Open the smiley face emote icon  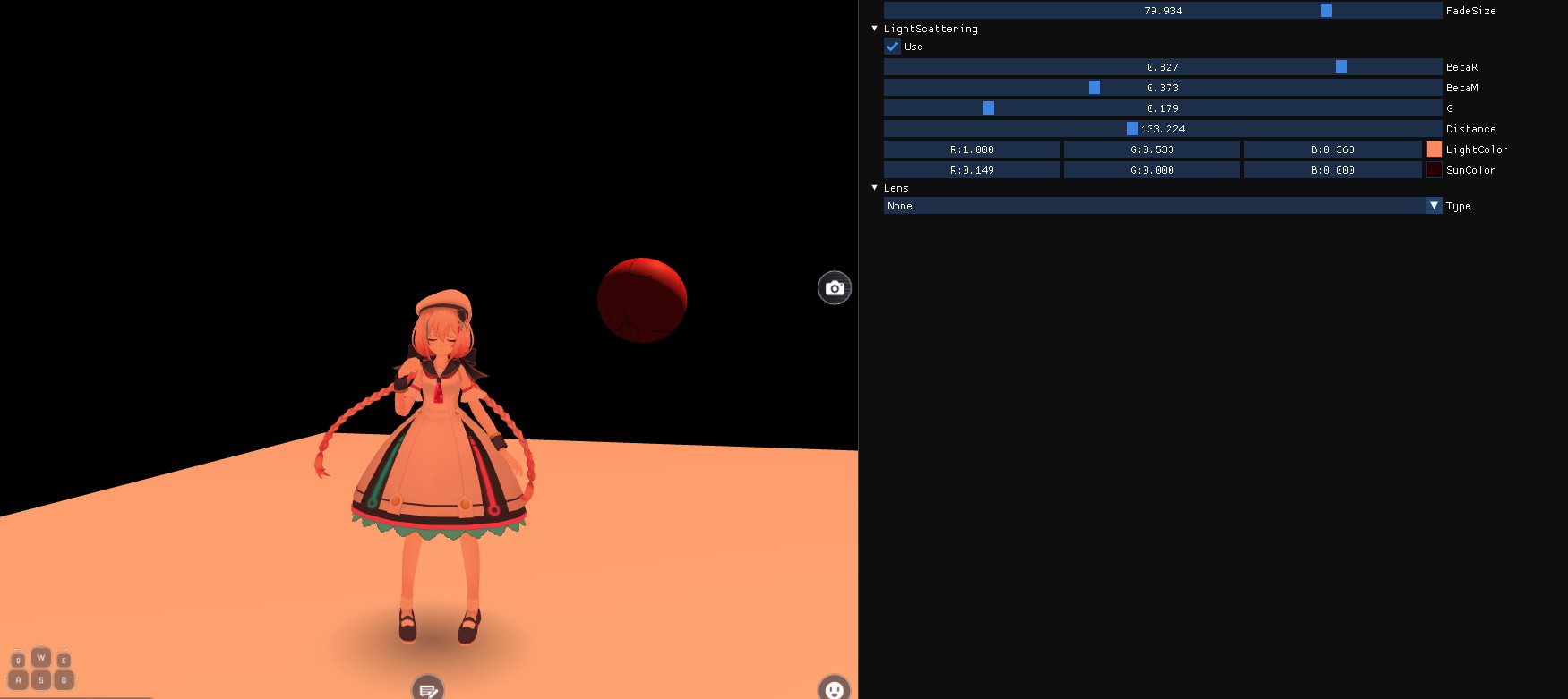click(835, 688)
